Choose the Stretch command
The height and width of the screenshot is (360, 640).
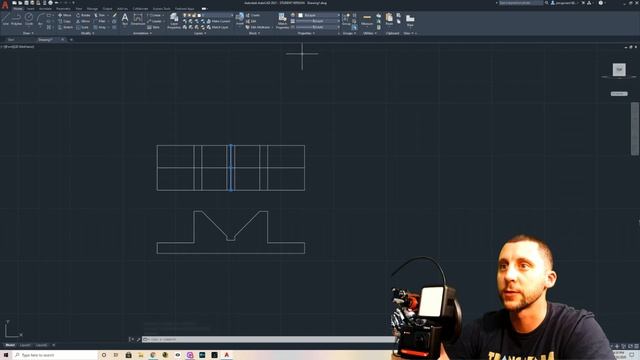point(65,27)
